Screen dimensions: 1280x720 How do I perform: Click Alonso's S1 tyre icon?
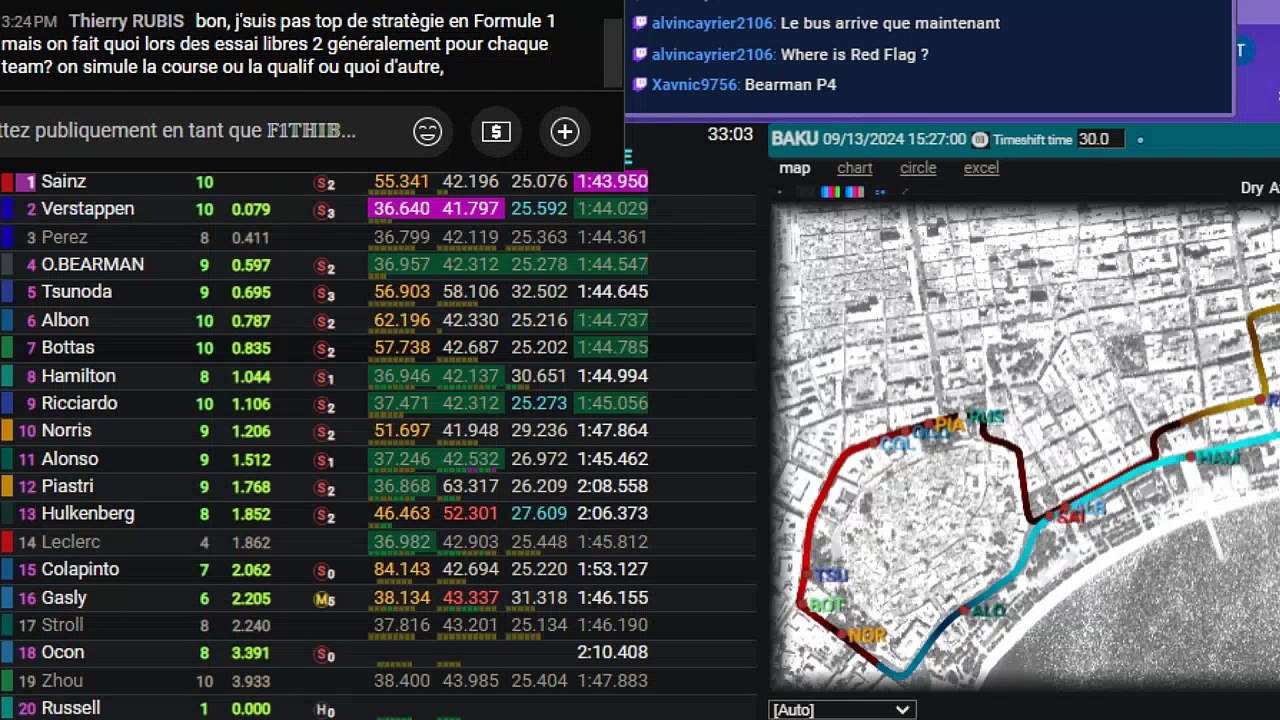click(325, 461)
